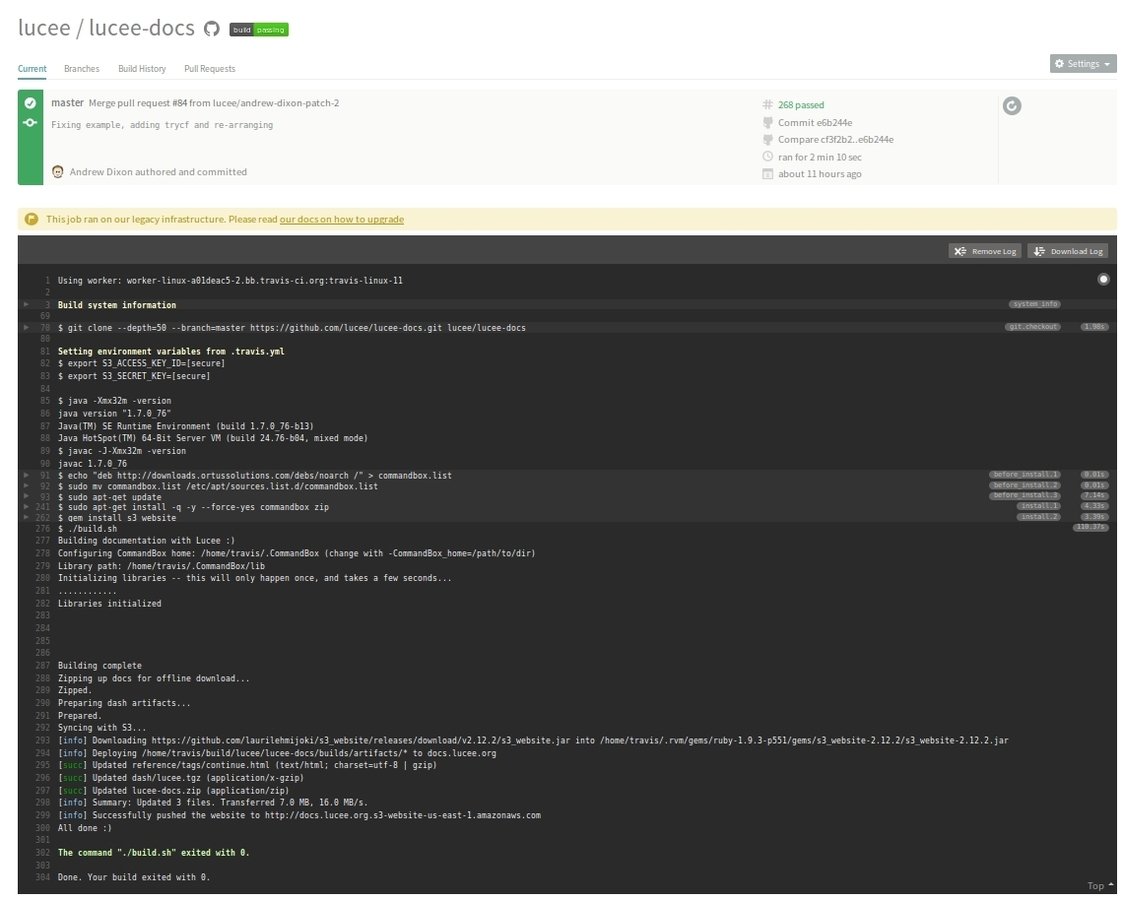The image size is (1123, 900).
Task: Click the before_install.3 log tag
Action: coord(1025,495)
